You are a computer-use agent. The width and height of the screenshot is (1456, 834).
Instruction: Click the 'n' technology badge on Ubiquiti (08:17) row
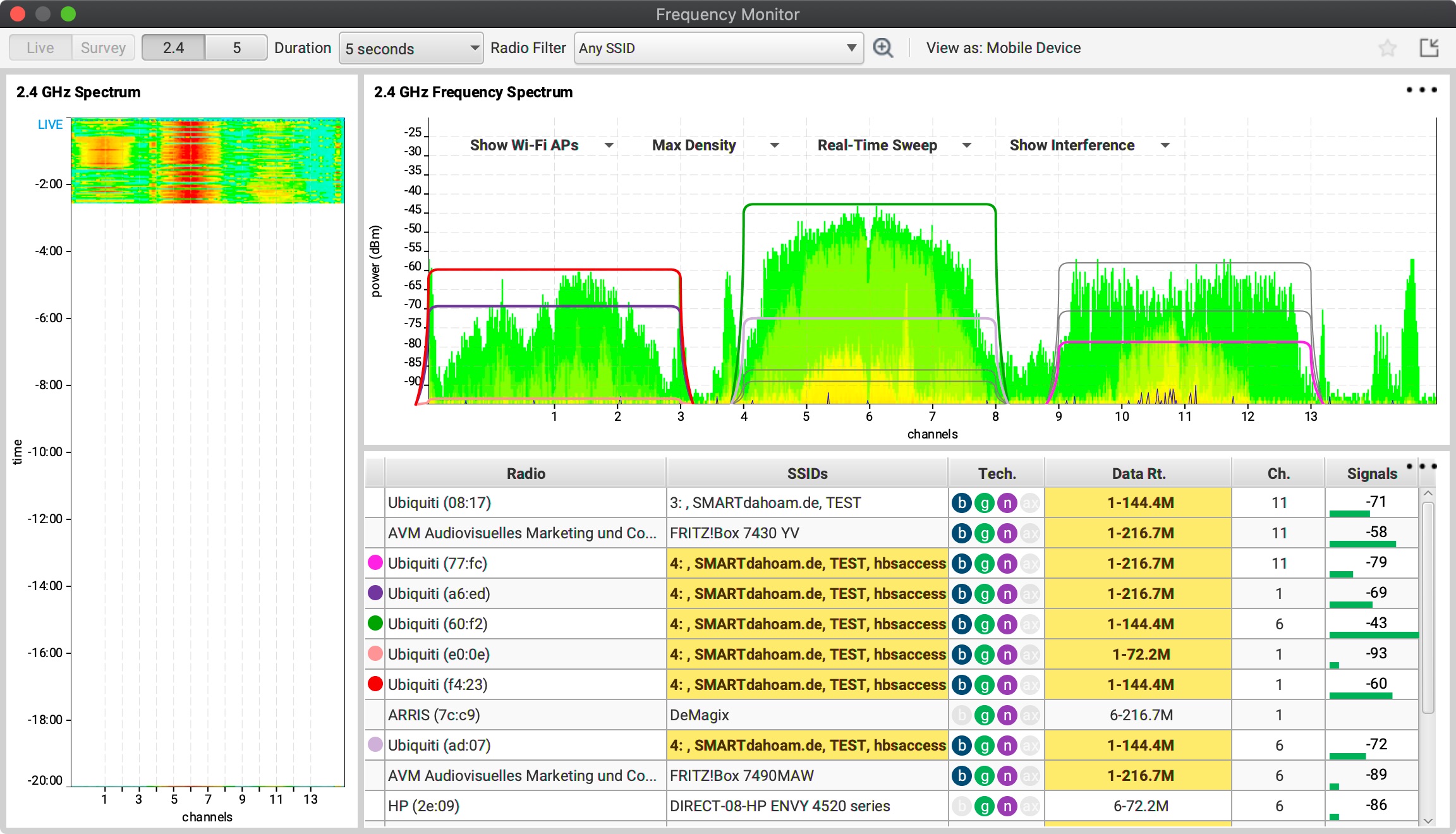1007,502
